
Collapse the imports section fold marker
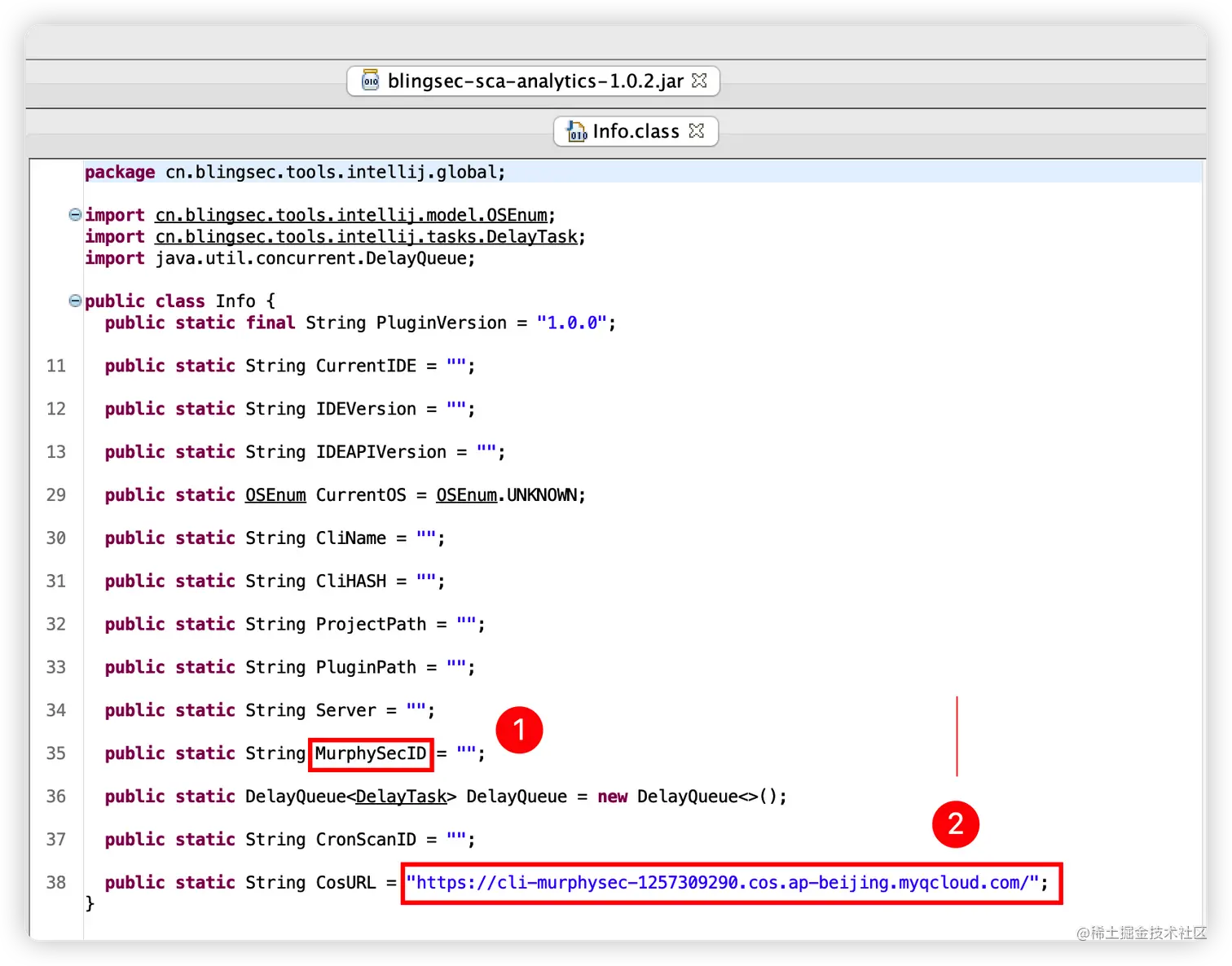[x=75, y=215]
